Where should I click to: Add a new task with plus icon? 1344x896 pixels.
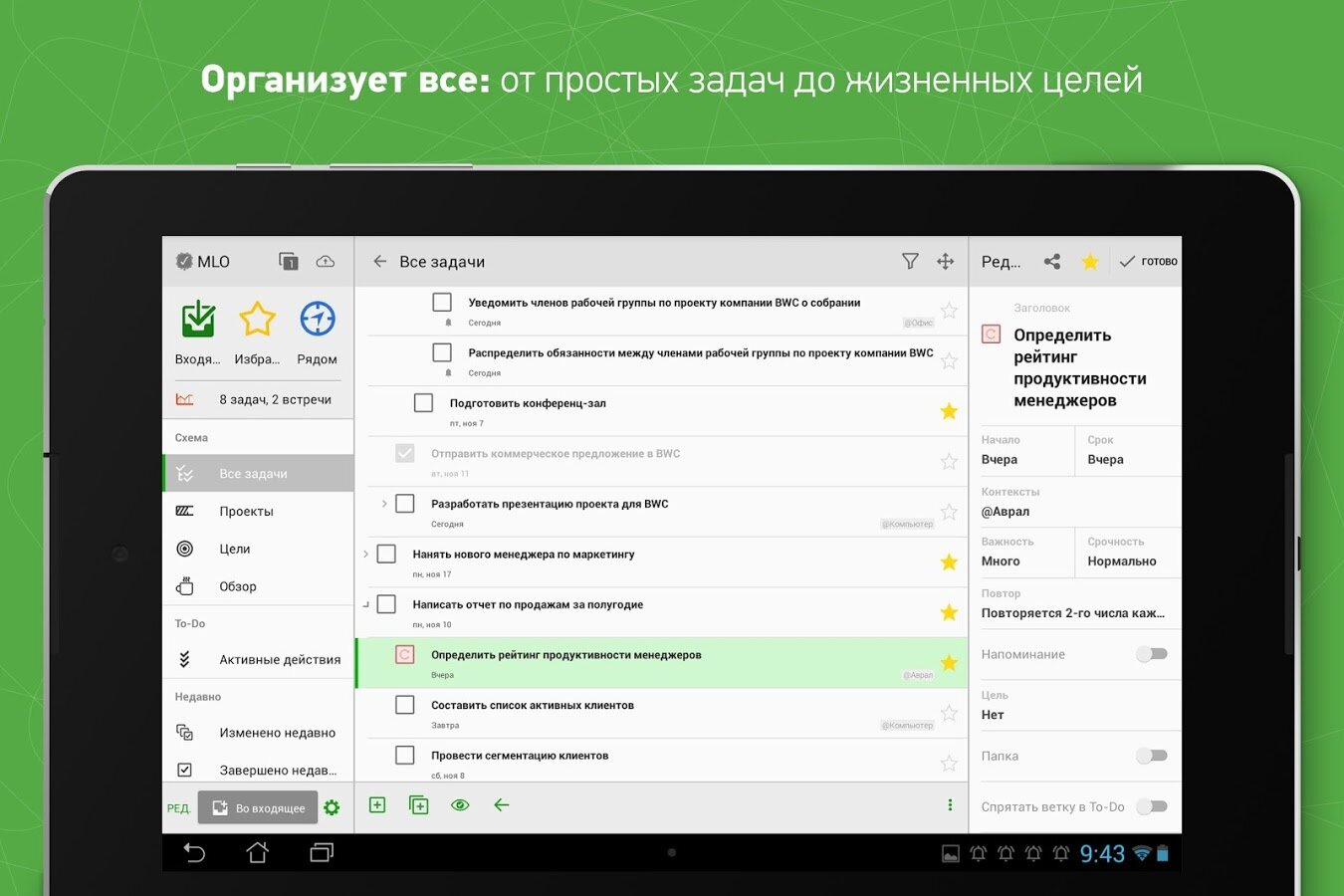tap(377, 804)
